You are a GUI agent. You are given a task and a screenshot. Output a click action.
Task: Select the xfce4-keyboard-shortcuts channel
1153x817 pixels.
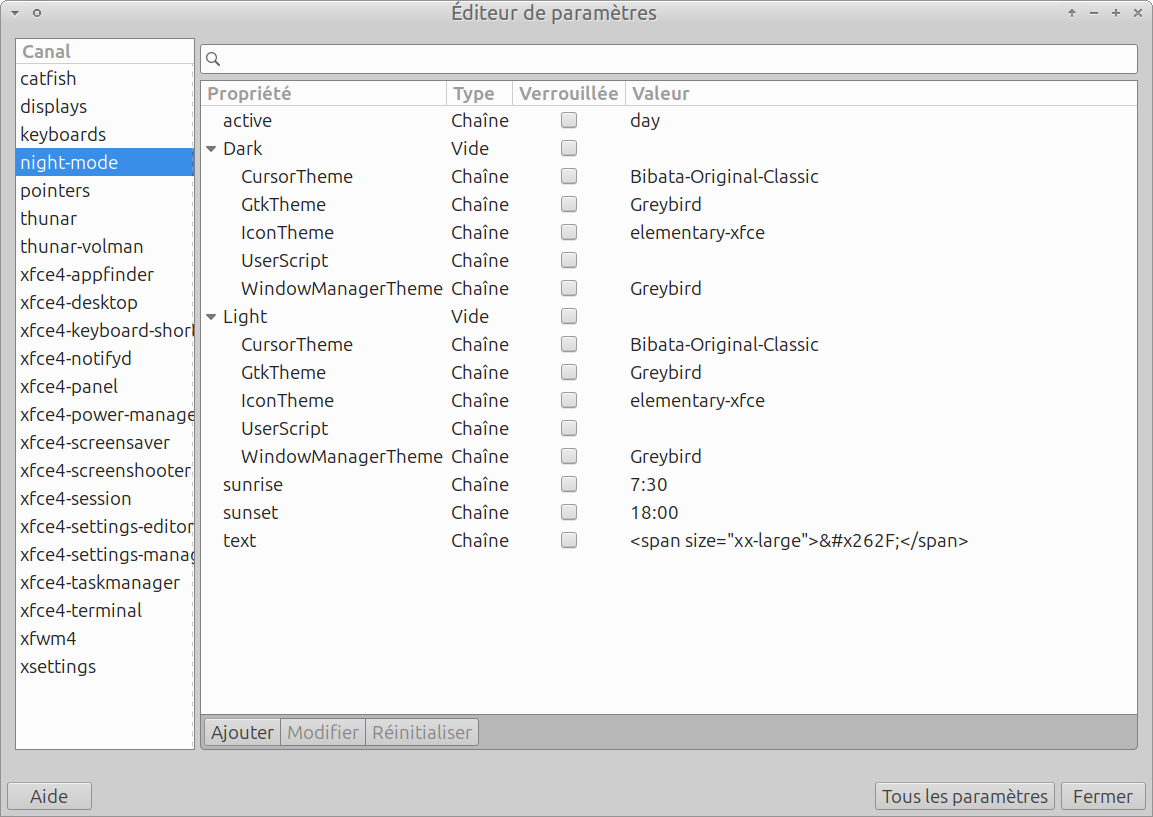coord(104,330)
